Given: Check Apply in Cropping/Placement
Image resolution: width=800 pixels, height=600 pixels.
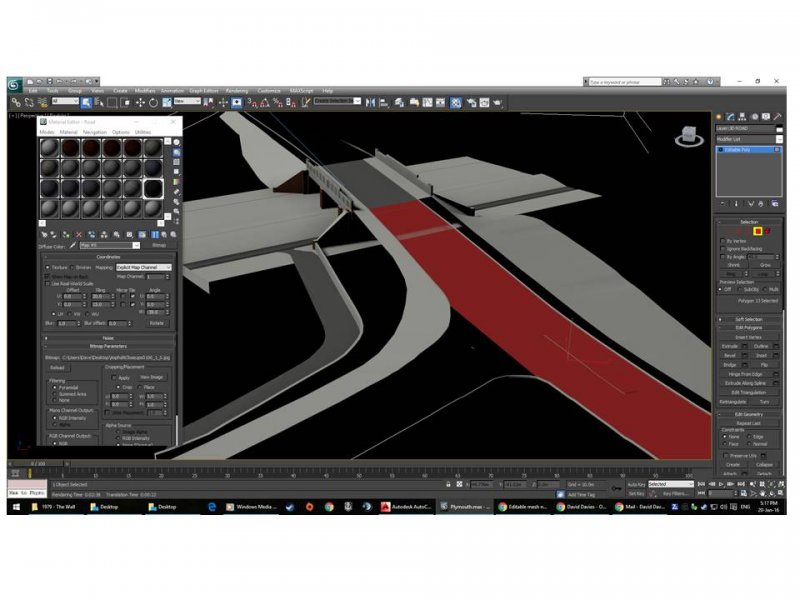Looking at the screenshot, I should click(115, 377).
